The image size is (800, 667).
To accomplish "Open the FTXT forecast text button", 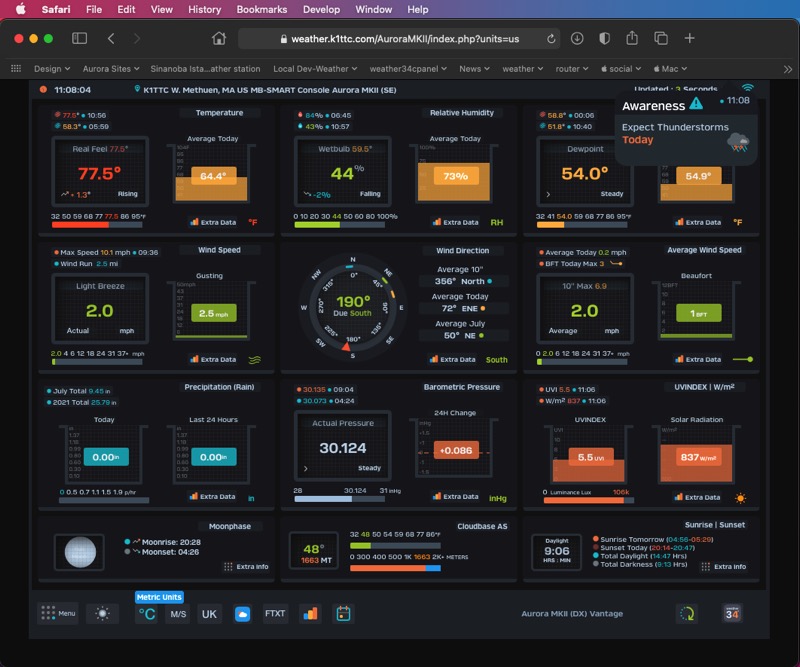I will (x=275, y=613).
